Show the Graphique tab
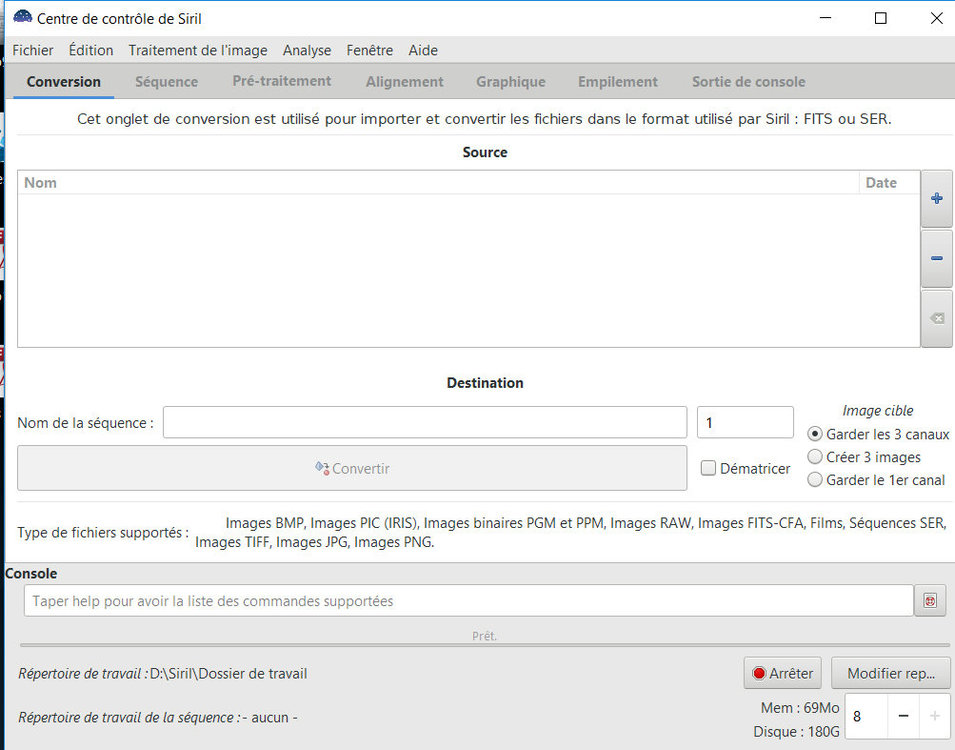Image resolution: width=955 pixels, height=750 pixels. tap(511, 82)
